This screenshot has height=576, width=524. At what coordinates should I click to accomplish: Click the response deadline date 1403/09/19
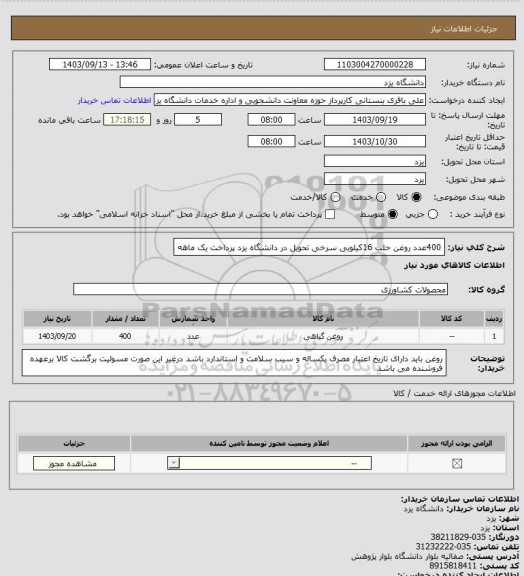[x=375, y=120]
